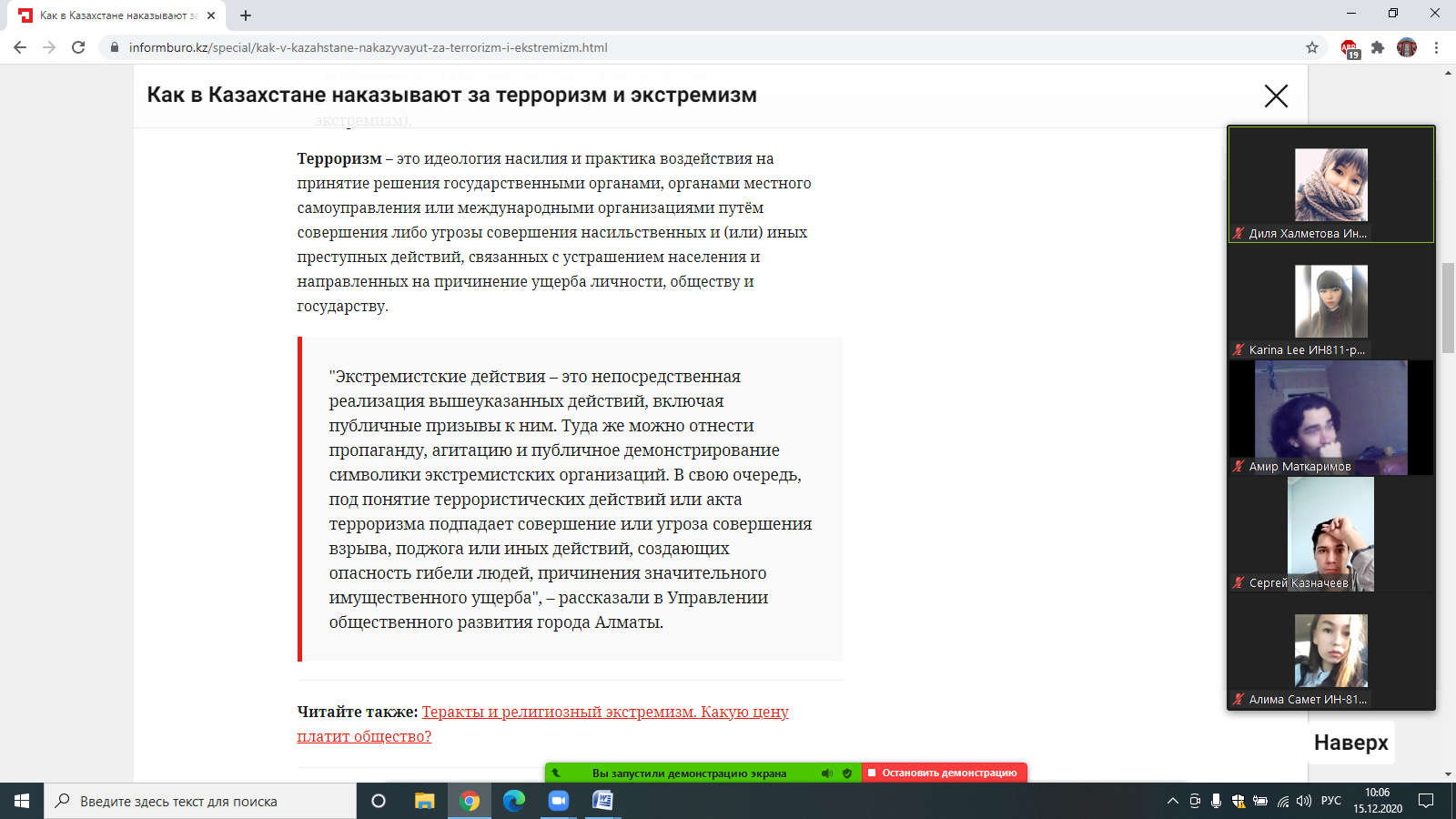Open the system volume tray icon
The height and width of the screenshot is (819, 1456).
[1304, 801]
